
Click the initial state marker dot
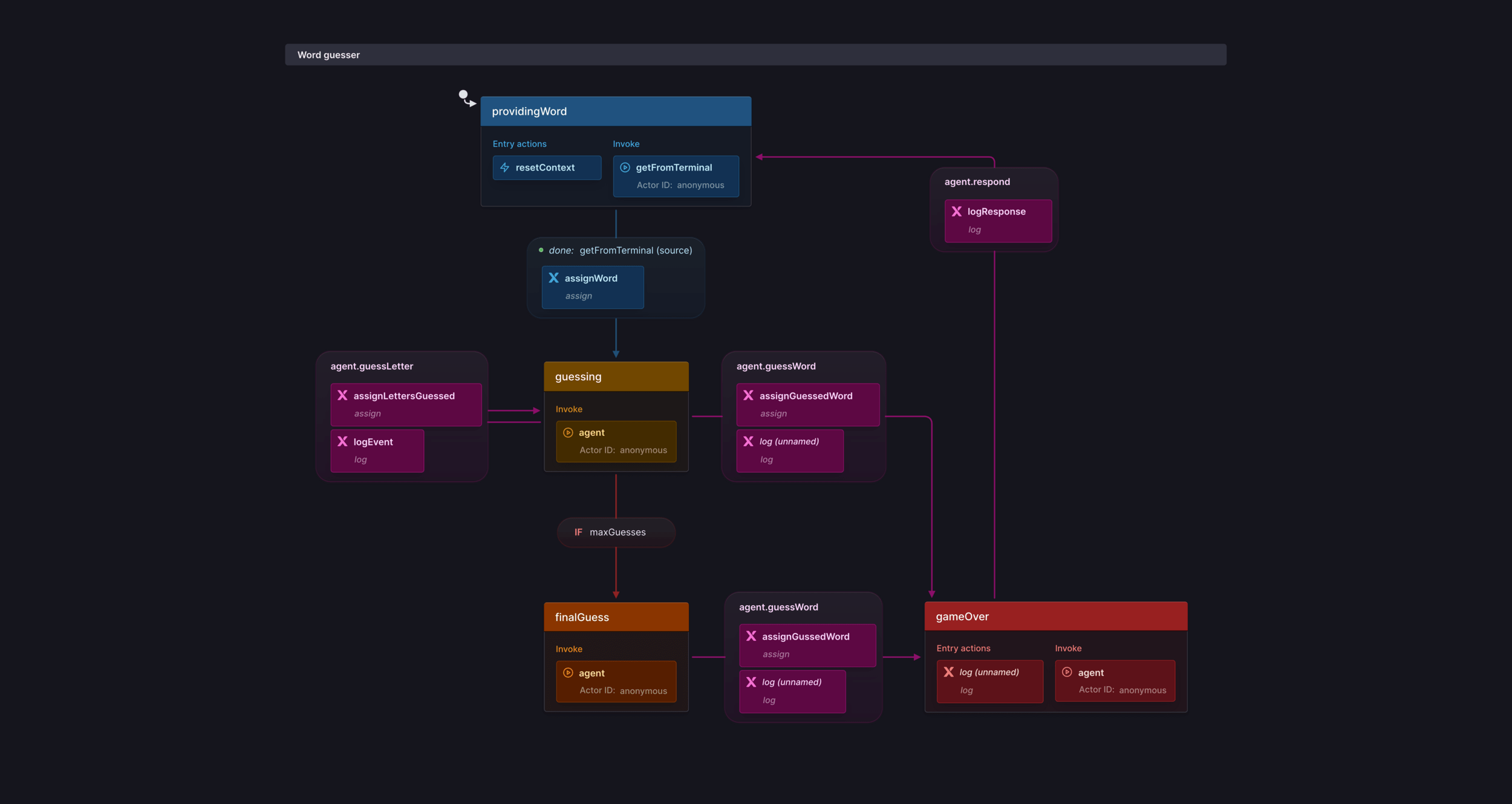pos(463,95)
